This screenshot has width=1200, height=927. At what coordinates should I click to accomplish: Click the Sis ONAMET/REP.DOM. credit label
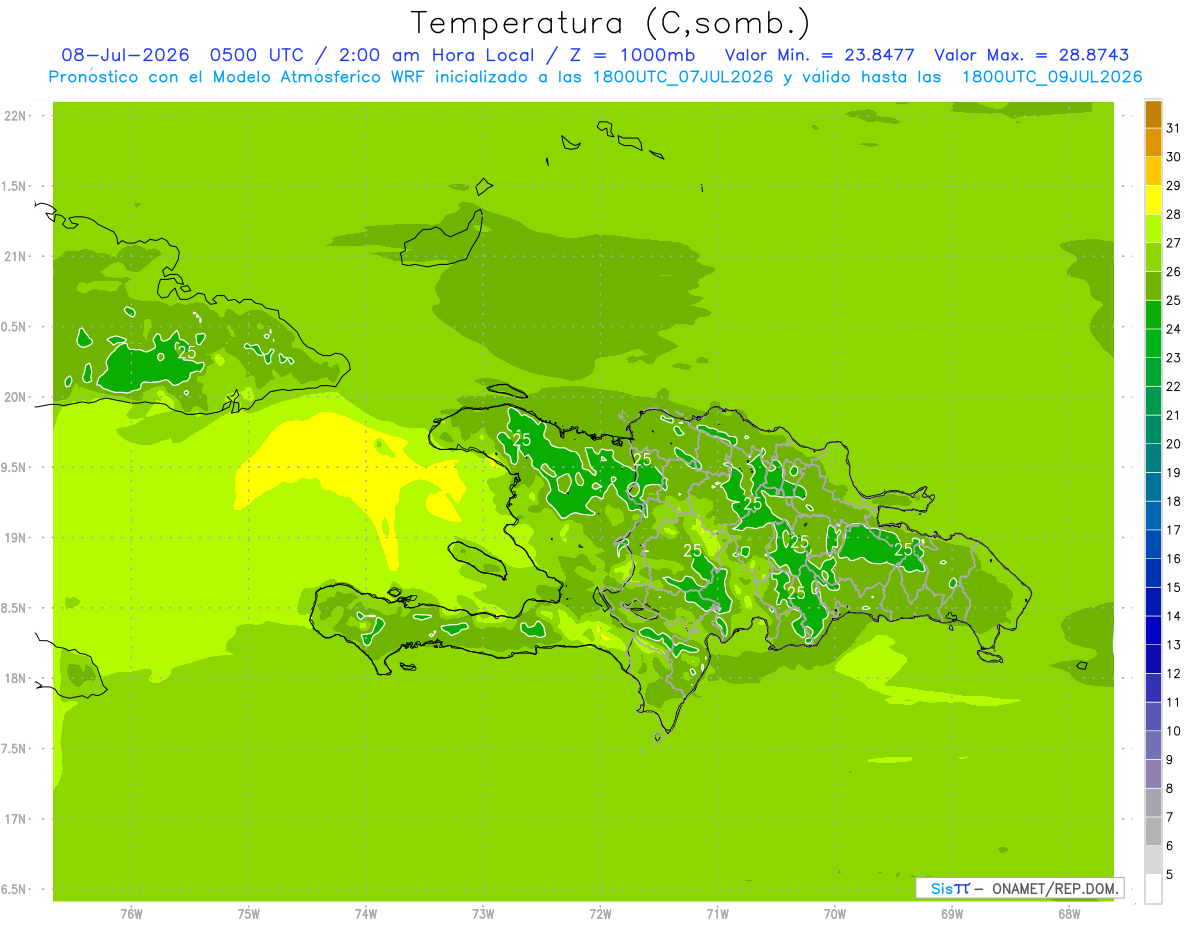[1019, 887]
